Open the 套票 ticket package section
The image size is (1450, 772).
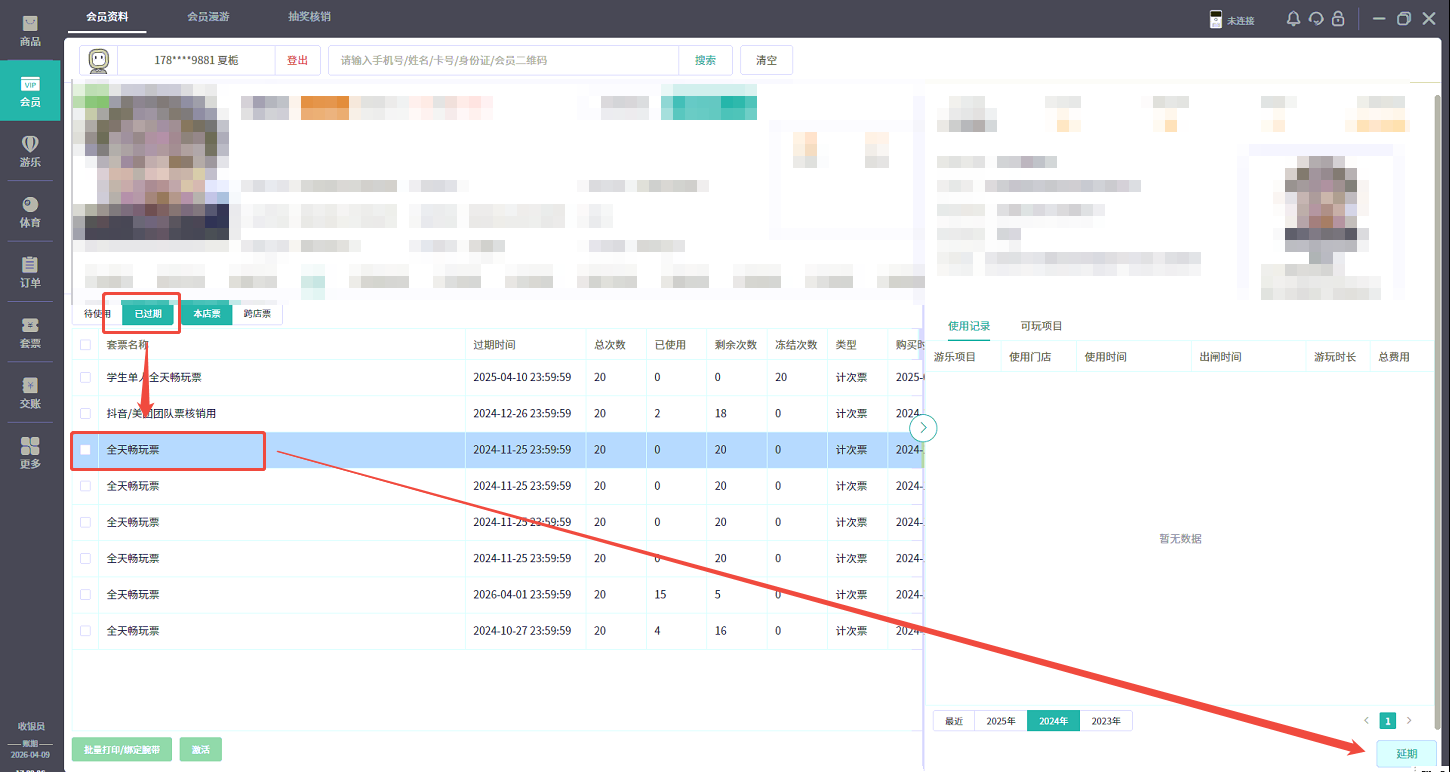30,332
